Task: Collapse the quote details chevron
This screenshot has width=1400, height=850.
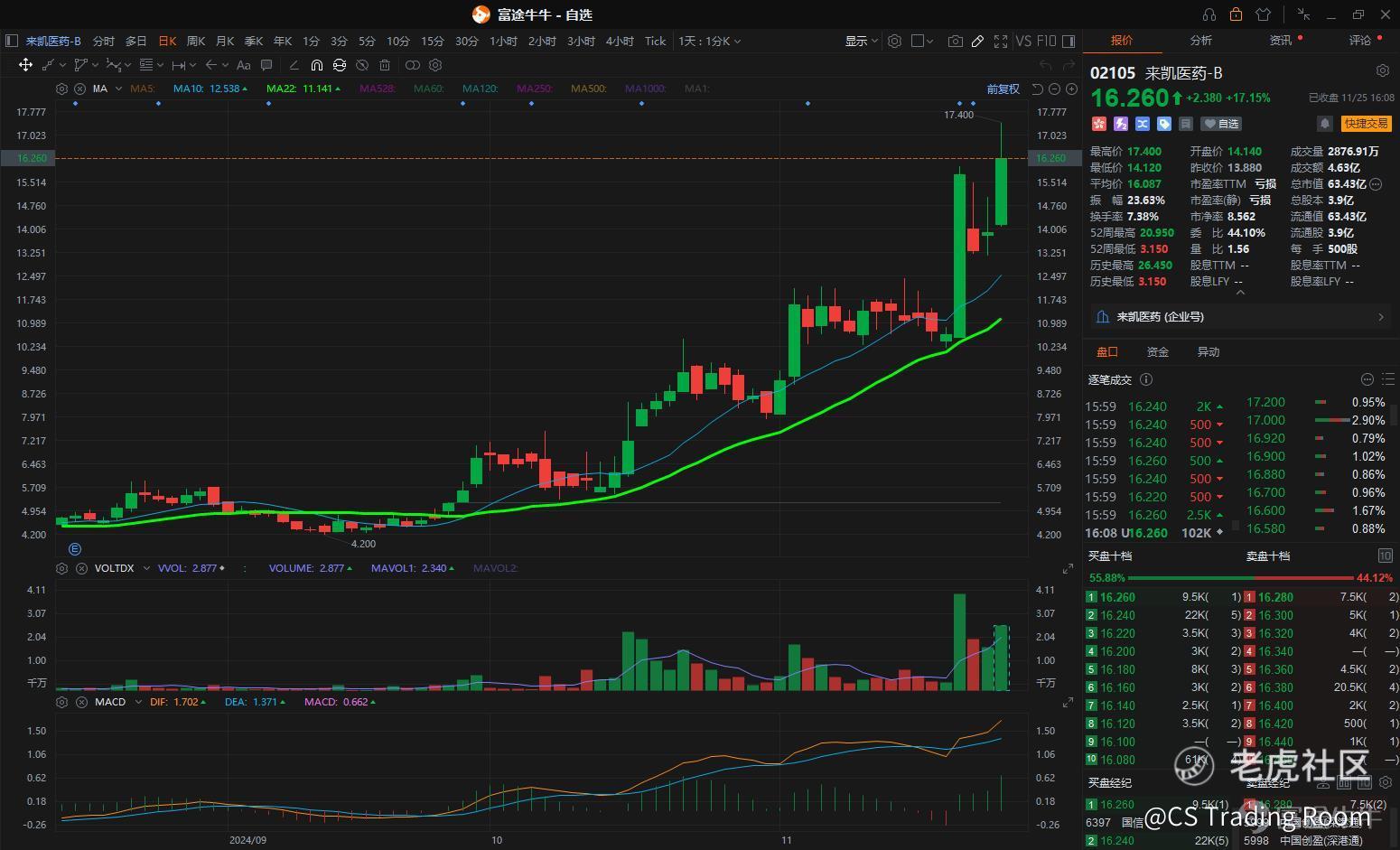Action: [x=1239, y=293]
